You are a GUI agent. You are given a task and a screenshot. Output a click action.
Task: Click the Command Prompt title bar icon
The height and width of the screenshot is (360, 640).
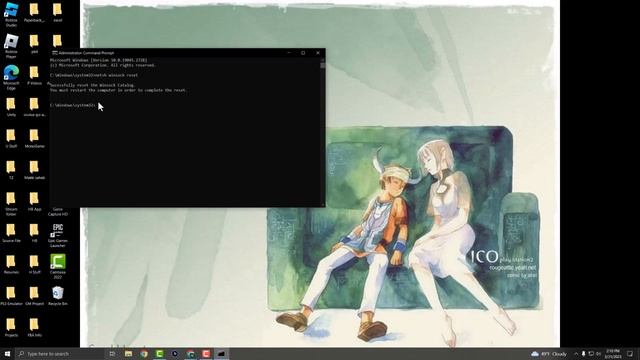point(55,53)
